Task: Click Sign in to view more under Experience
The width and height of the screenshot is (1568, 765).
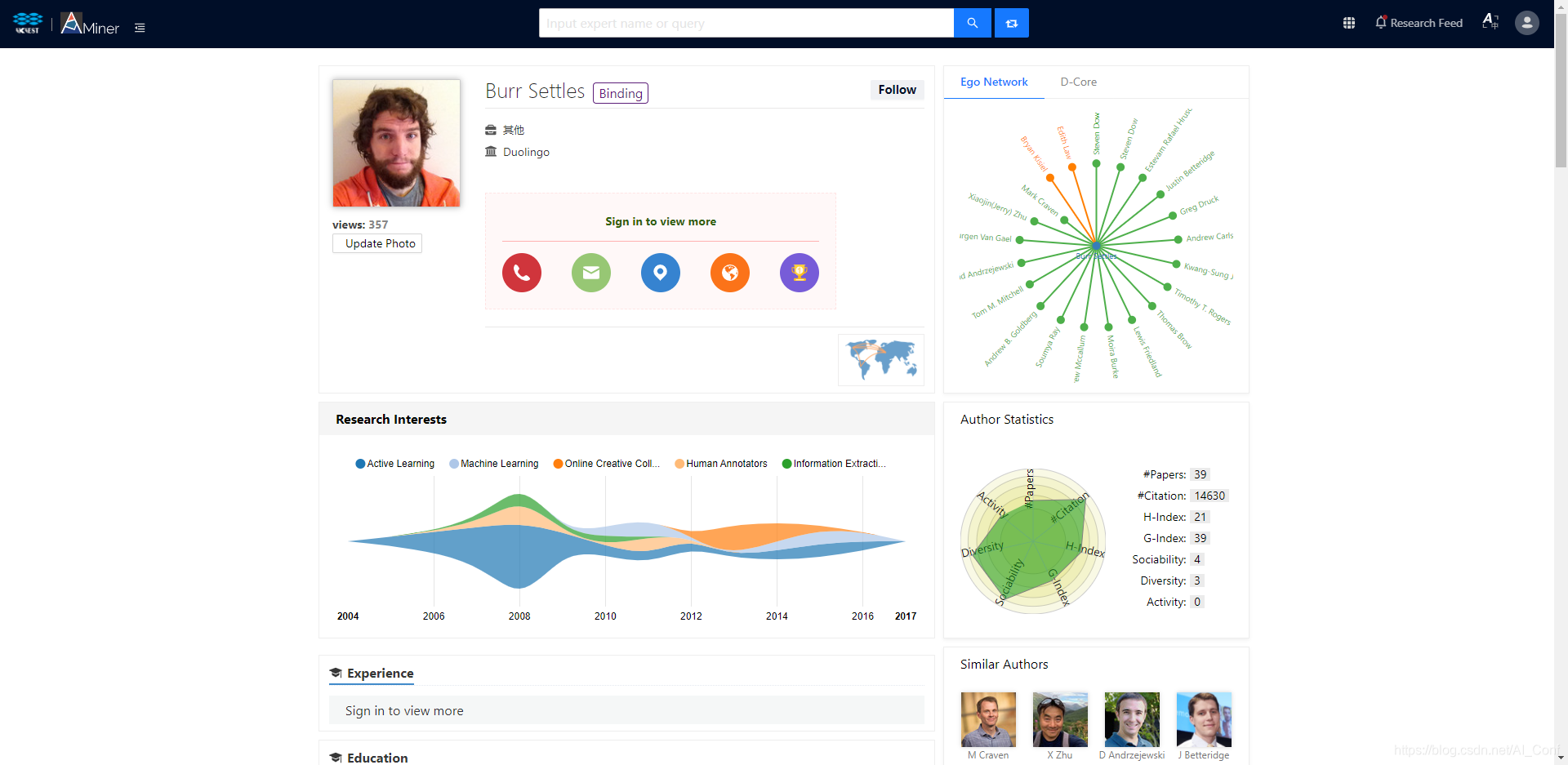Action: [404, 710]
